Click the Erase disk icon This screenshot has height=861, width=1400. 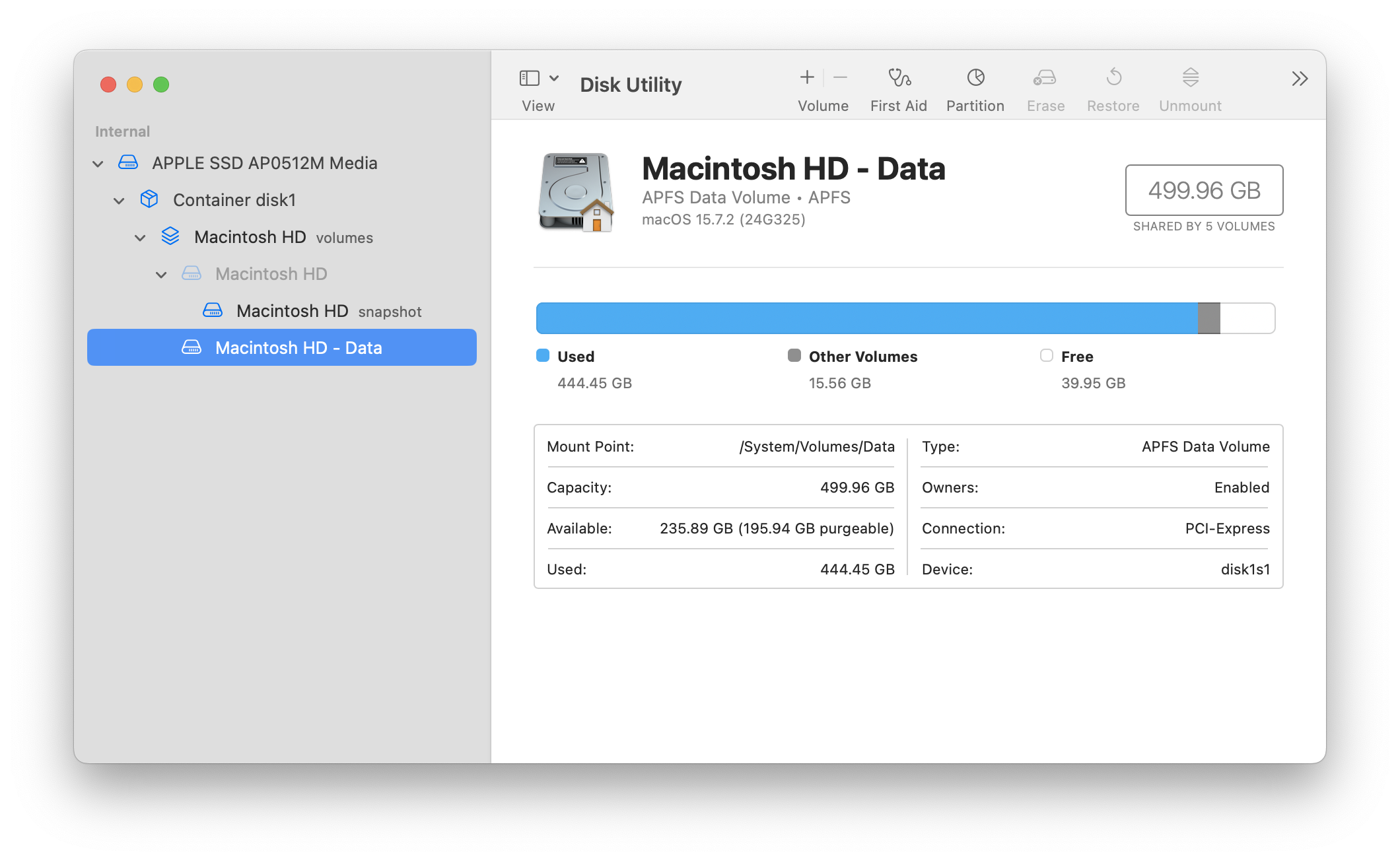pyautogui.click(x=1045, y=78)
